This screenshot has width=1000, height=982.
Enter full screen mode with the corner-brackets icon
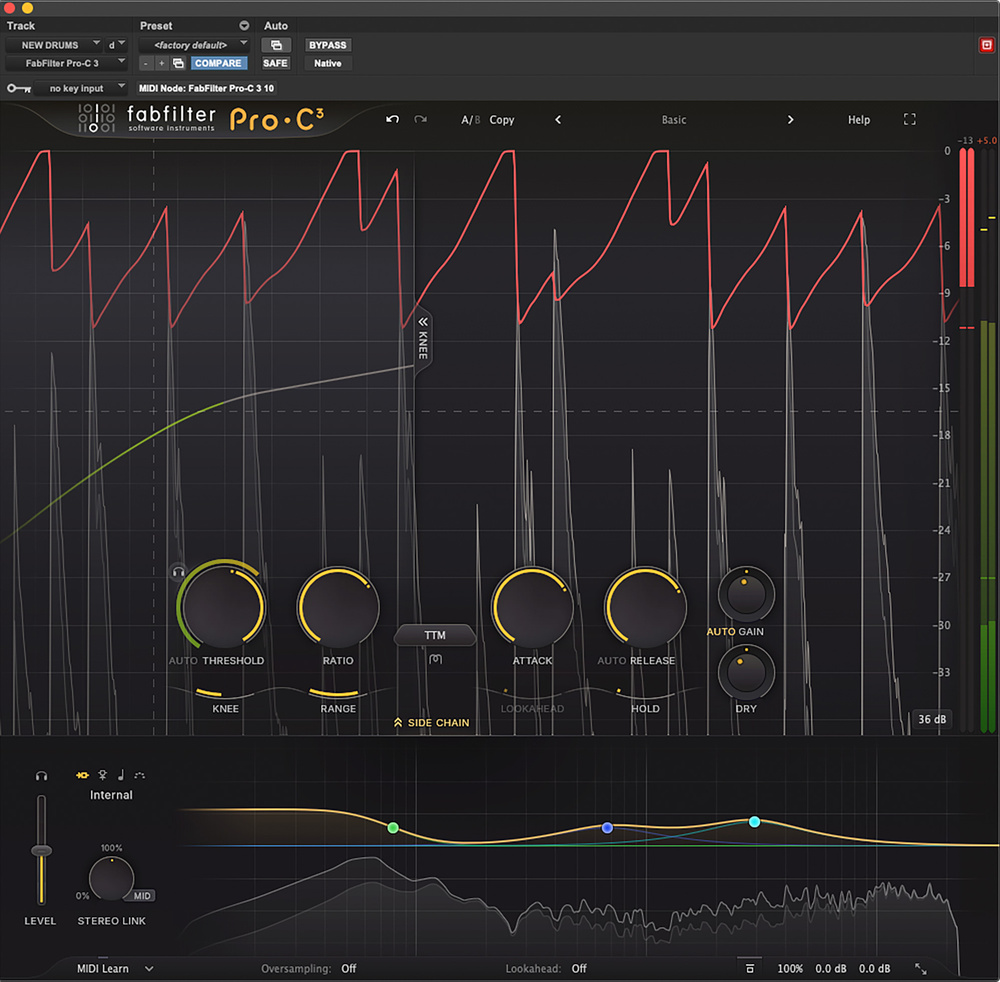909,120
